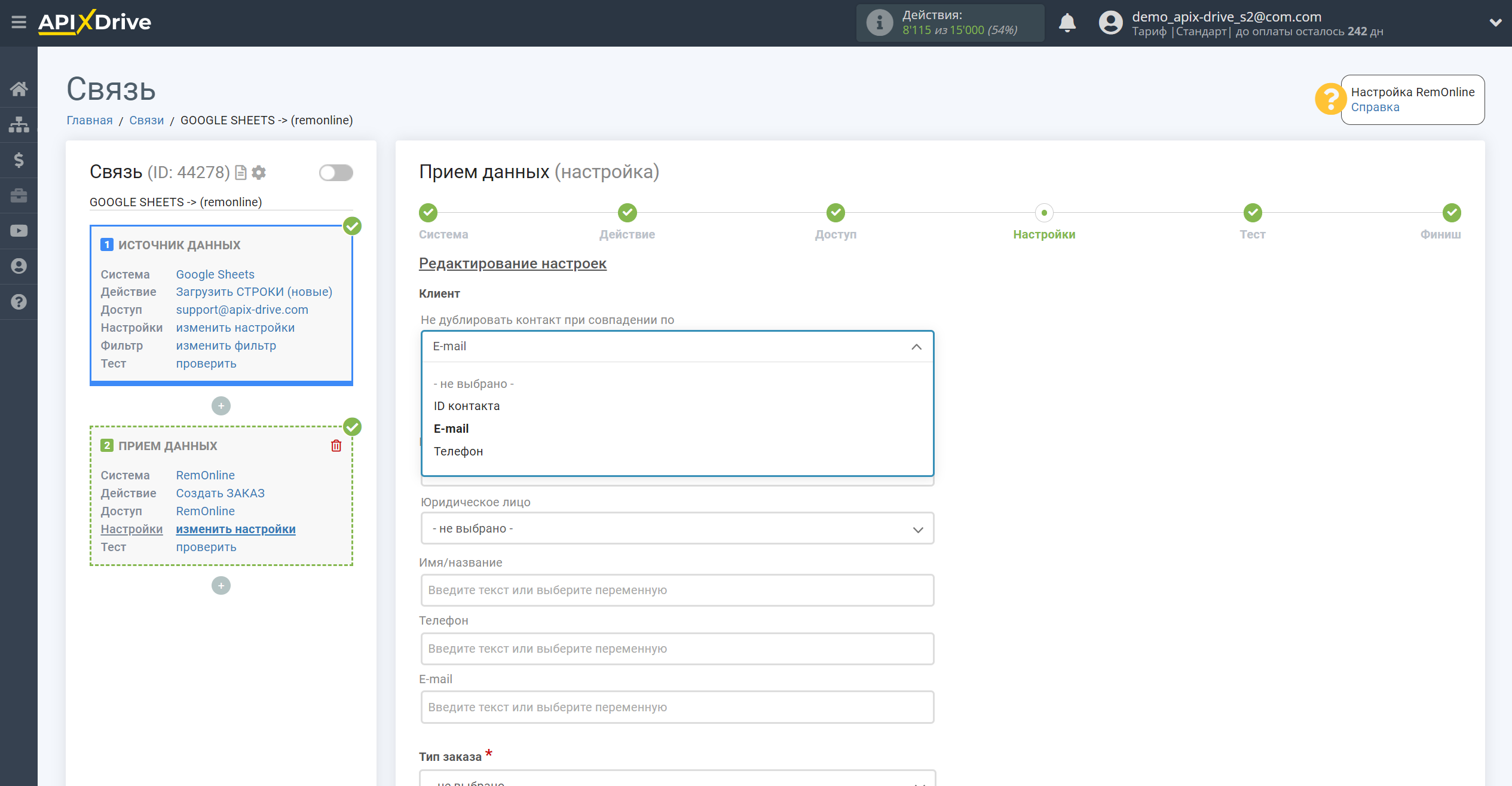Click the user avatar icon

point(1110,23)
